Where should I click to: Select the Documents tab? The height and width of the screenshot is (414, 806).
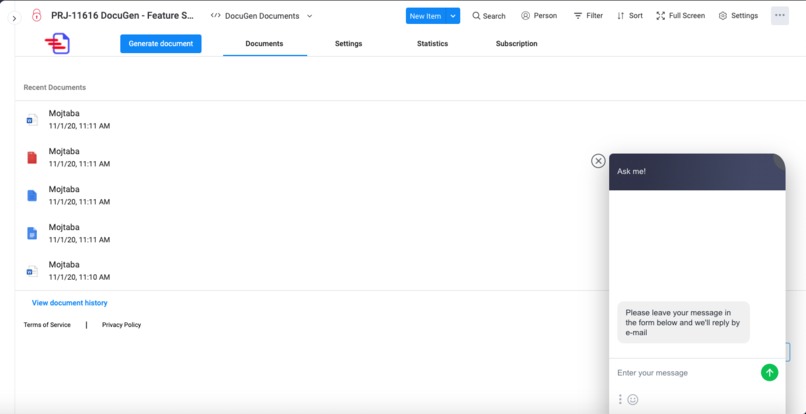[x=264, y=44]
